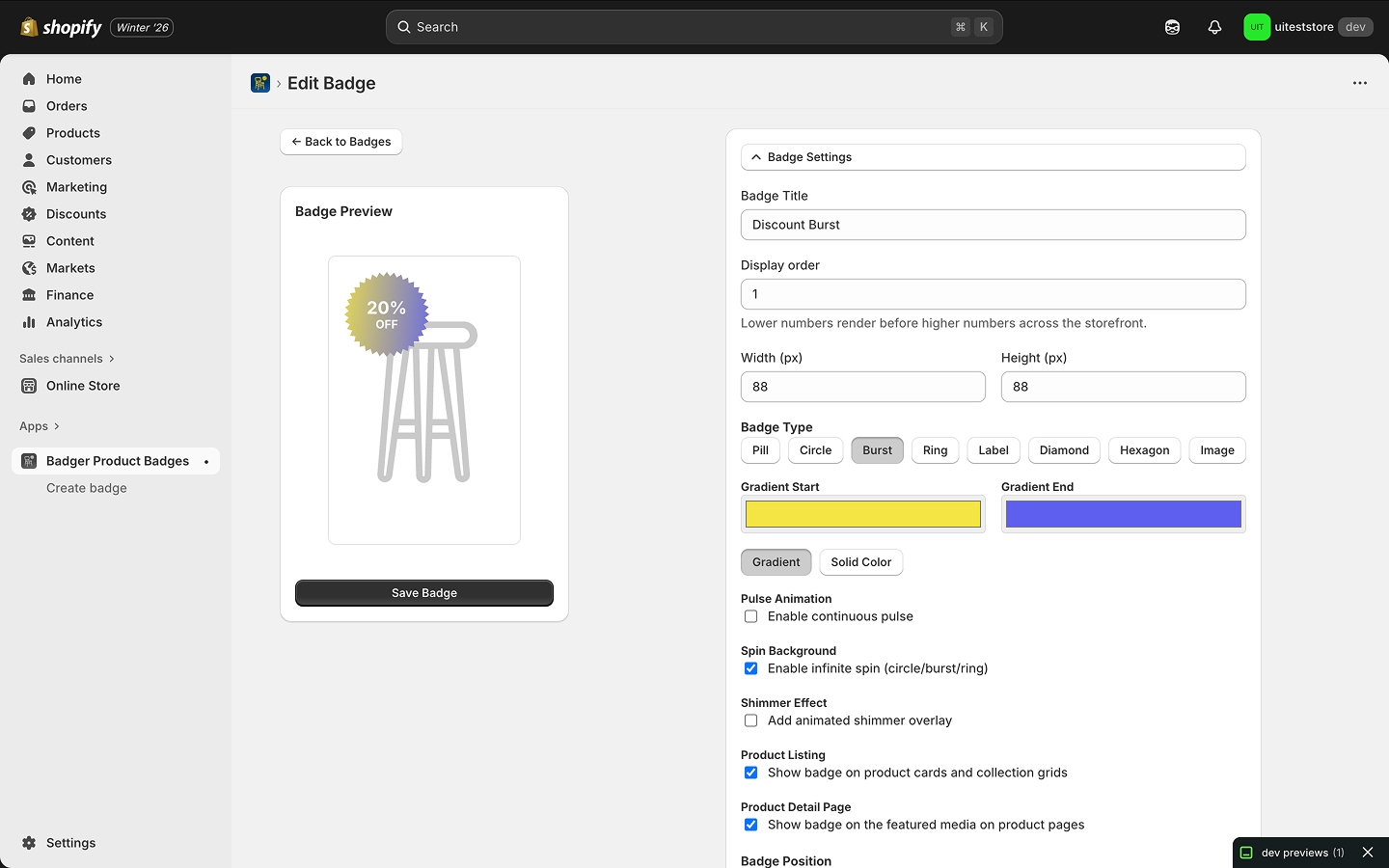Click the Analytics sidebar icon
The width and height of the screenshot is (1389, 868).
[30, 322]
